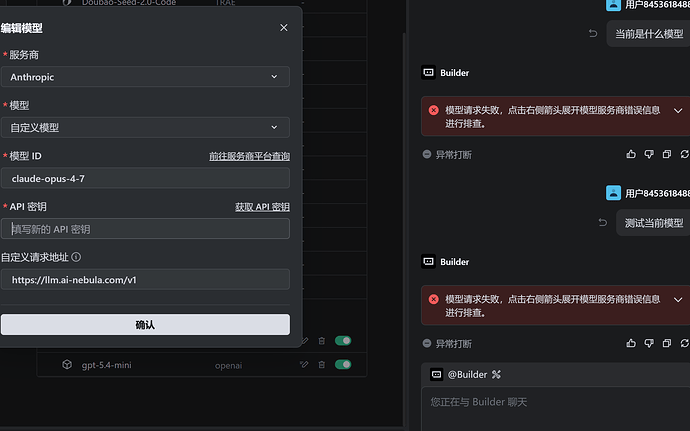The width and height of the screenshot is (690, 431).
Task: Click the red error icon in the first failure banner
Action: pos(433,110)
